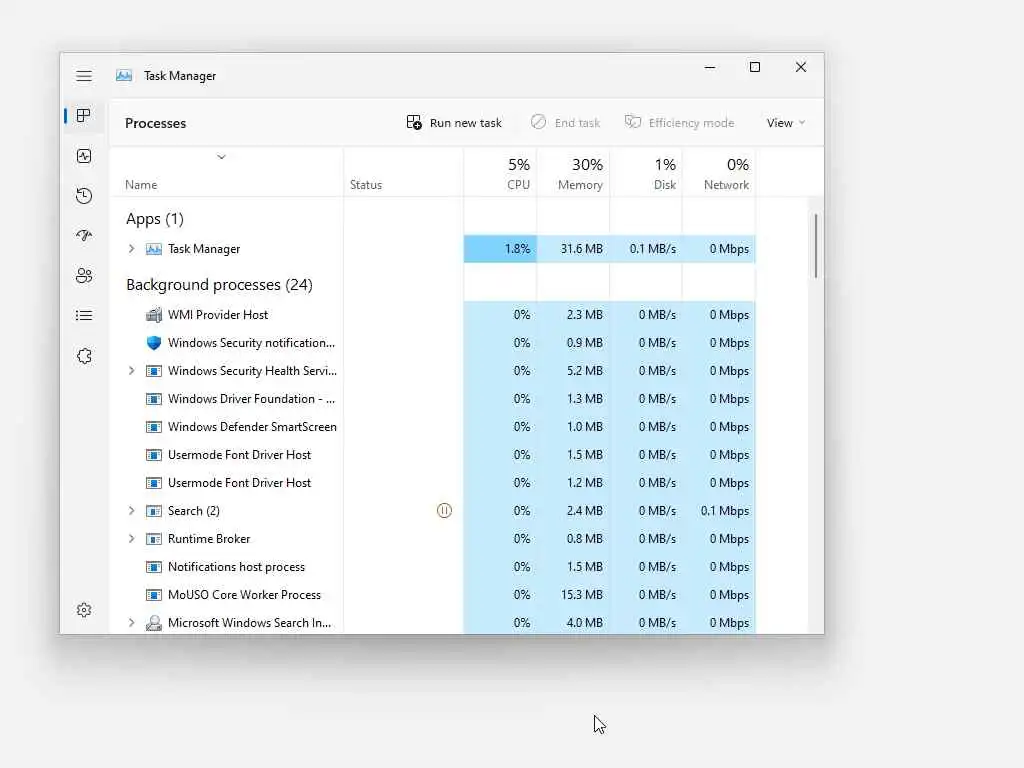The height and width of the screenshot is (768, 1024).
Task: Click Run new task button
Action: point(454,123)
